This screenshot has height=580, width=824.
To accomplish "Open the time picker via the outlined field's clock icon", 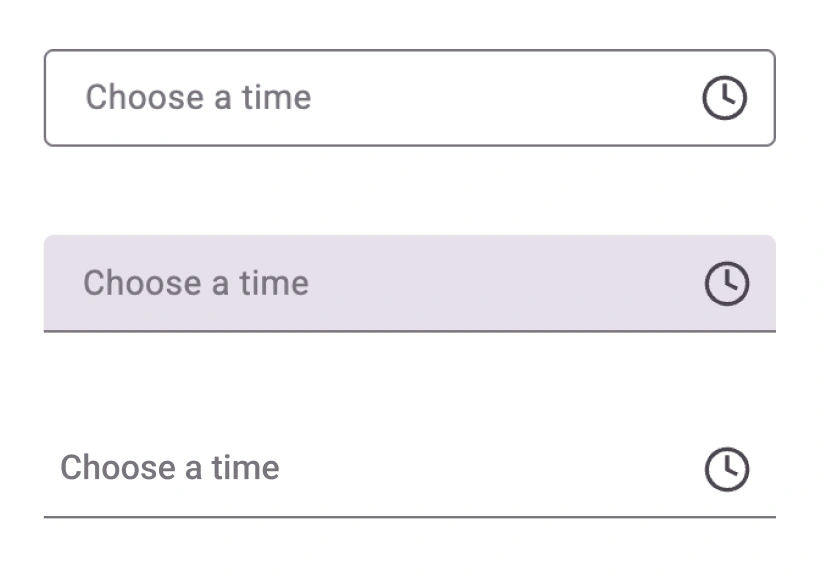I will pyautogui.click(x=726, y=97).
